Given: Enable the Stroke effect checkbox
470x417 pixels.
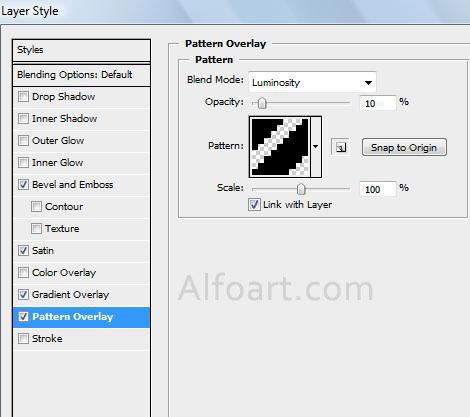Looking at the screenshot, I should point(23,339).
